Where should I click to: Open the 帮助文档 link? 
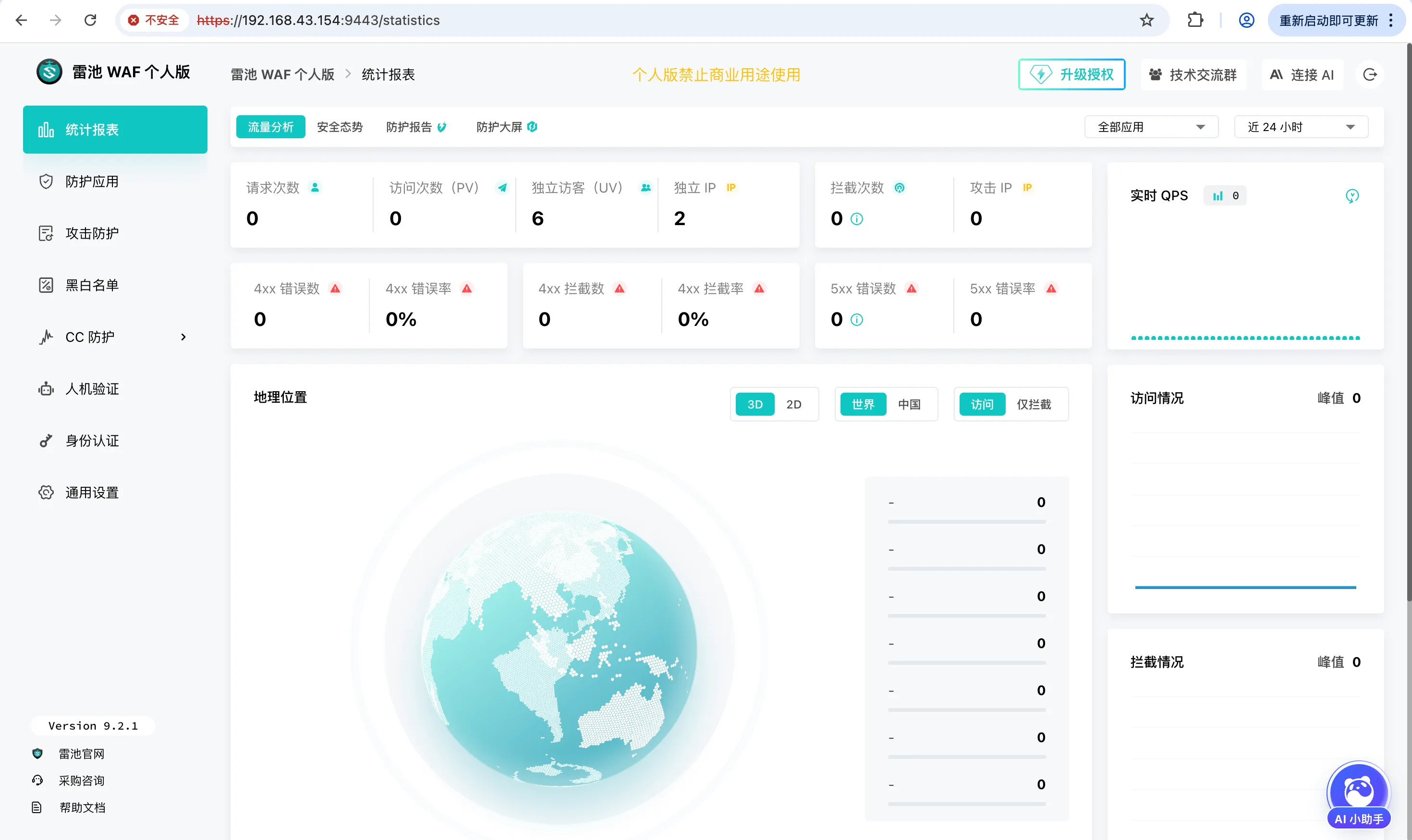point(82,808)
